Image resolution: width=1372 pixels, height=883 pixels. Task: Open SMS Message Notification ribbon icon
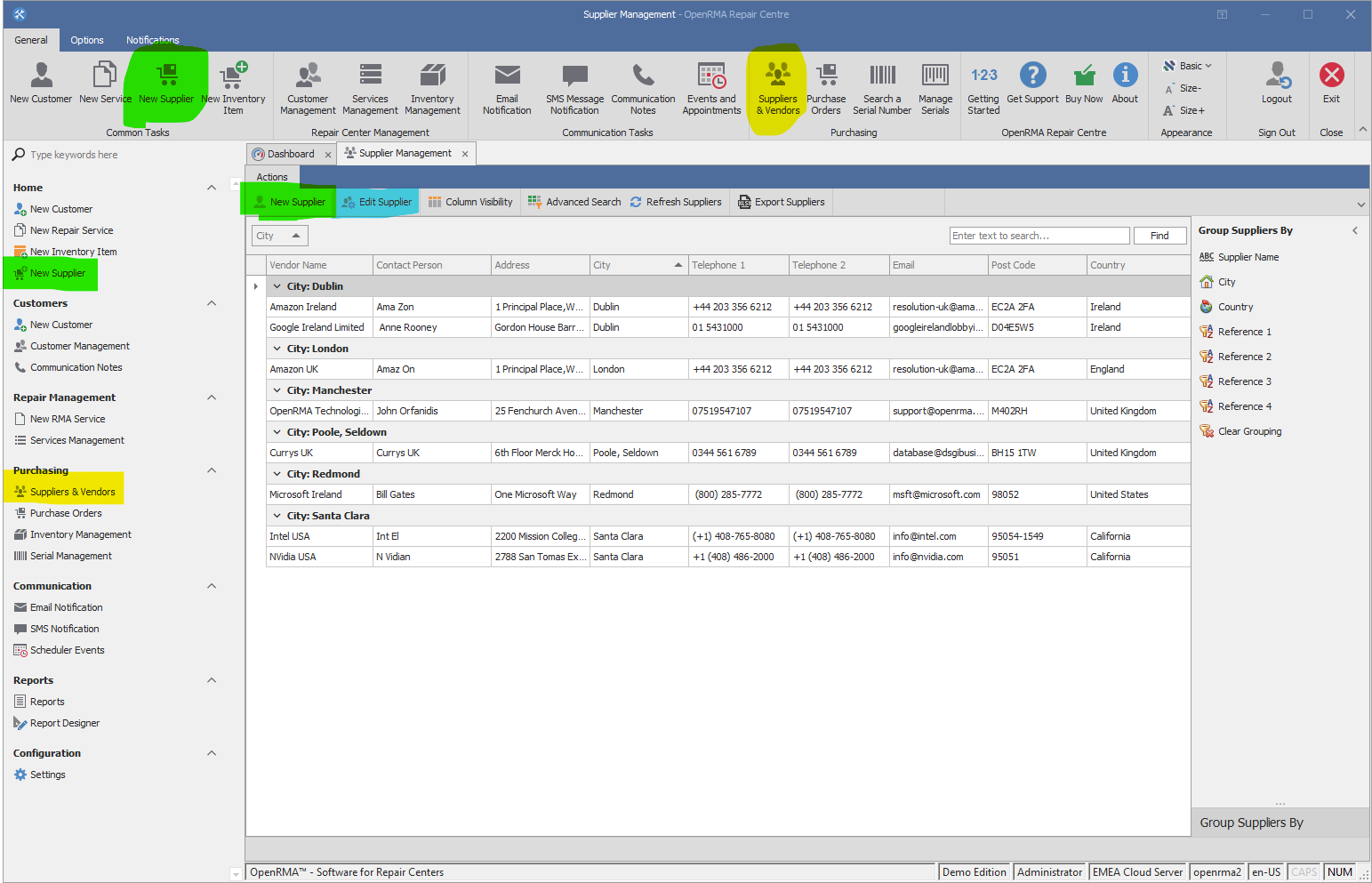click(x=574, y=87)
